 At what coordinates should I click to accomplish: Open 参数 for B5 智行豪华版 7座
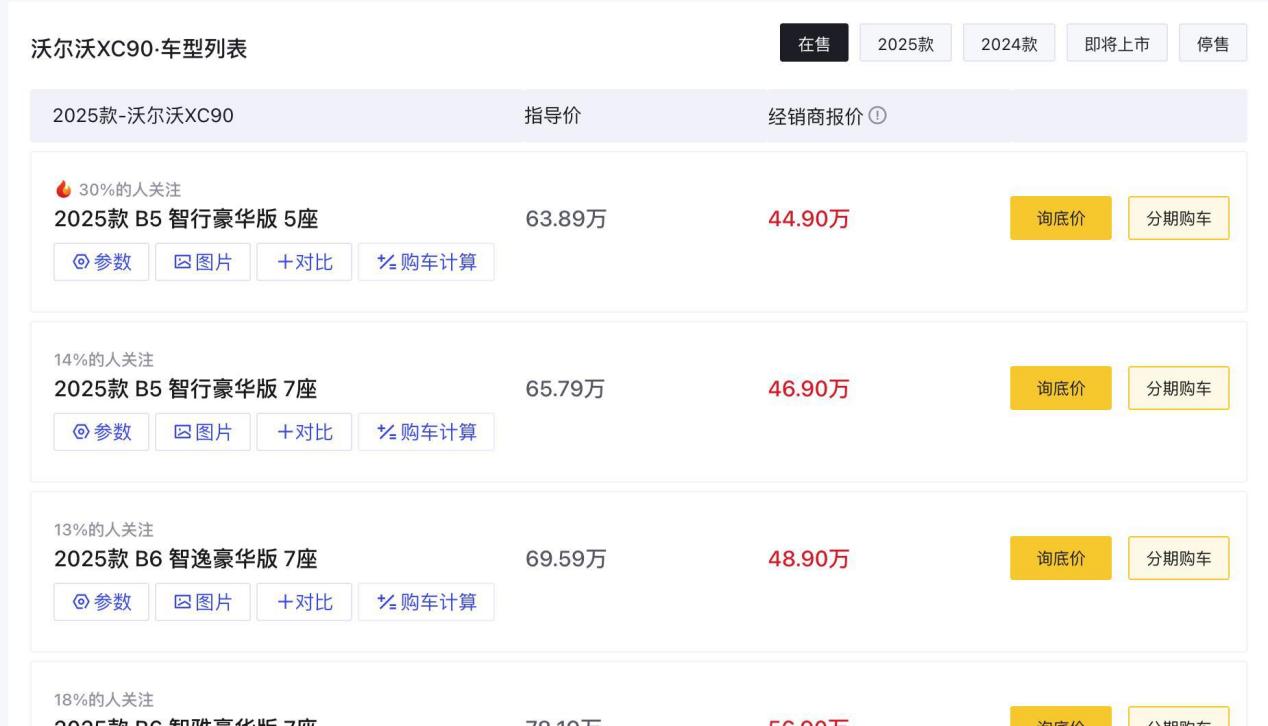click(x=101, y=433)
